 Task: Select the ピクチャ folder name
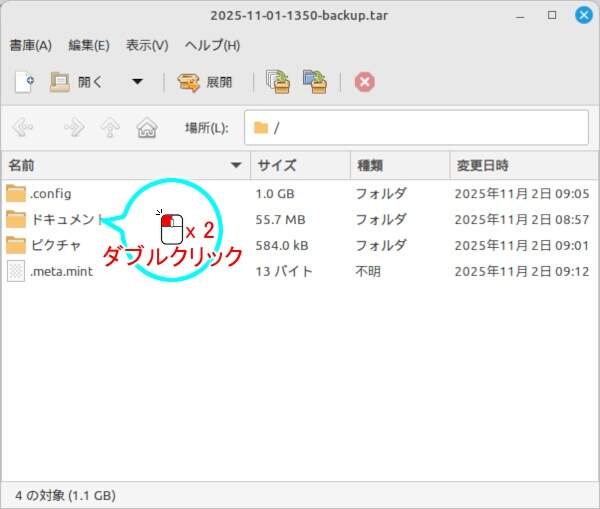click(x=56, y=245)
